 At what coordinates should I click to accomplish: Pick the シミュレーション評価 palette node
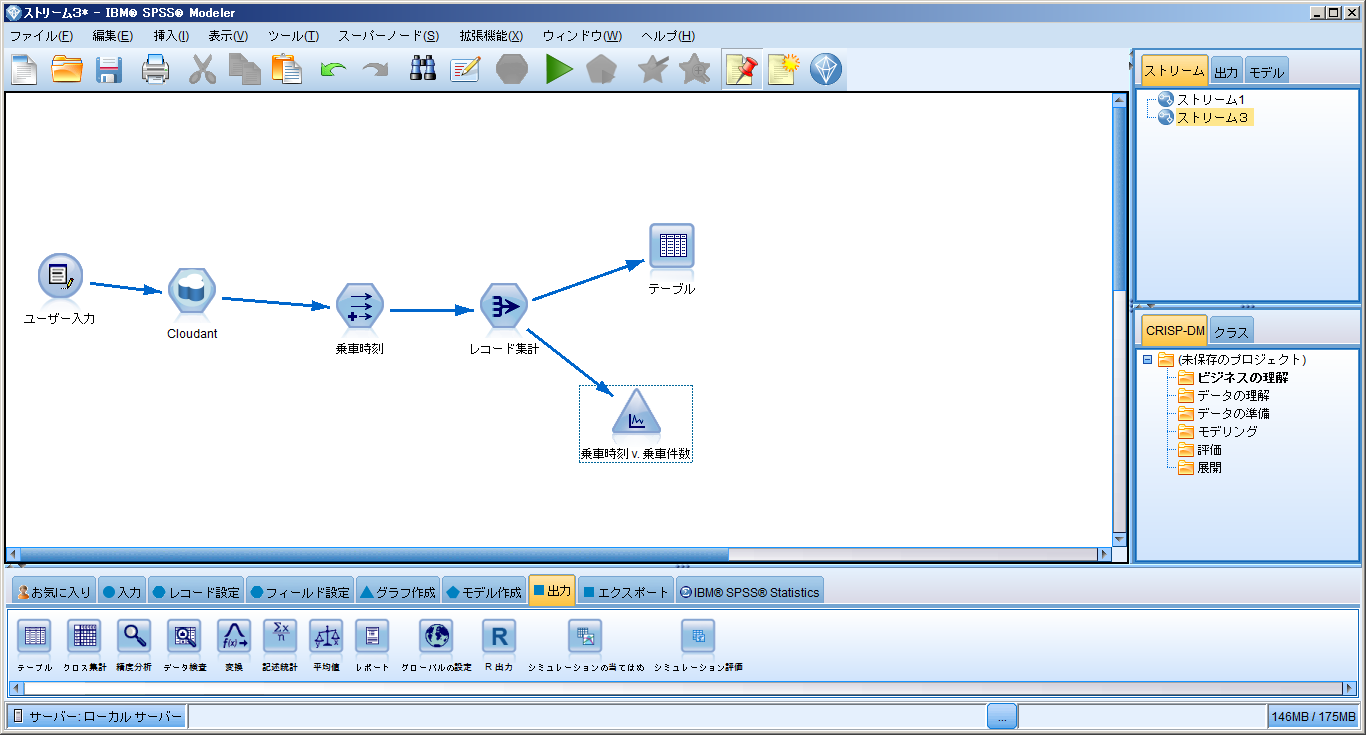[x=698, y=636]
